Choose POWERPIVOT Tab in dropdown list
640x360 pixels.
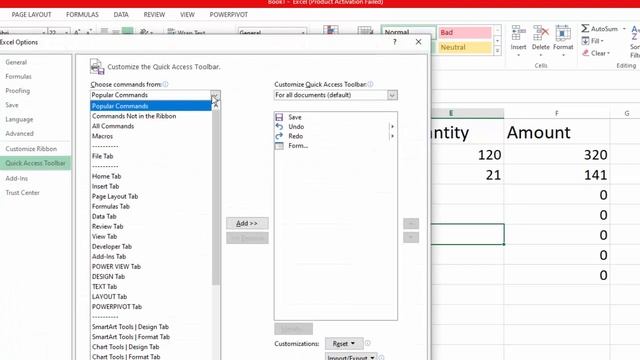pos(151,307)
